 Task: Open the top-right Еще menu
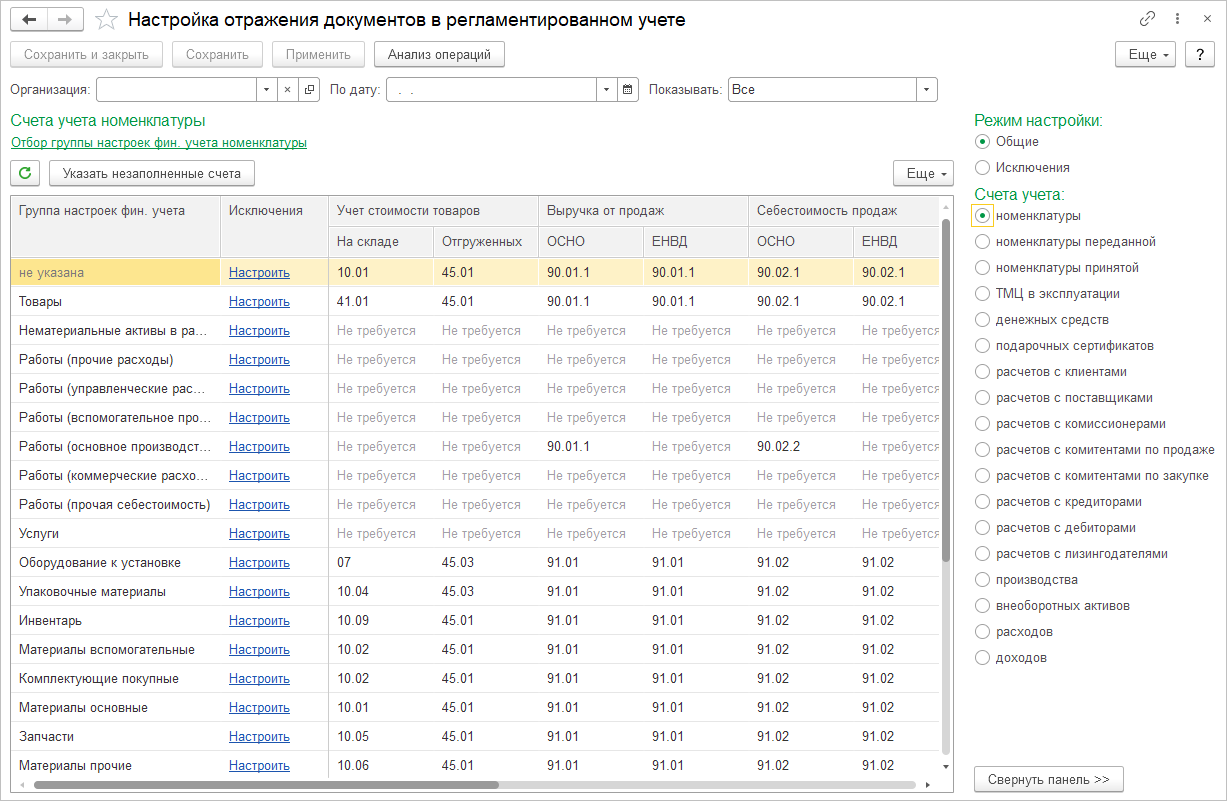[x=1145, y=54]
